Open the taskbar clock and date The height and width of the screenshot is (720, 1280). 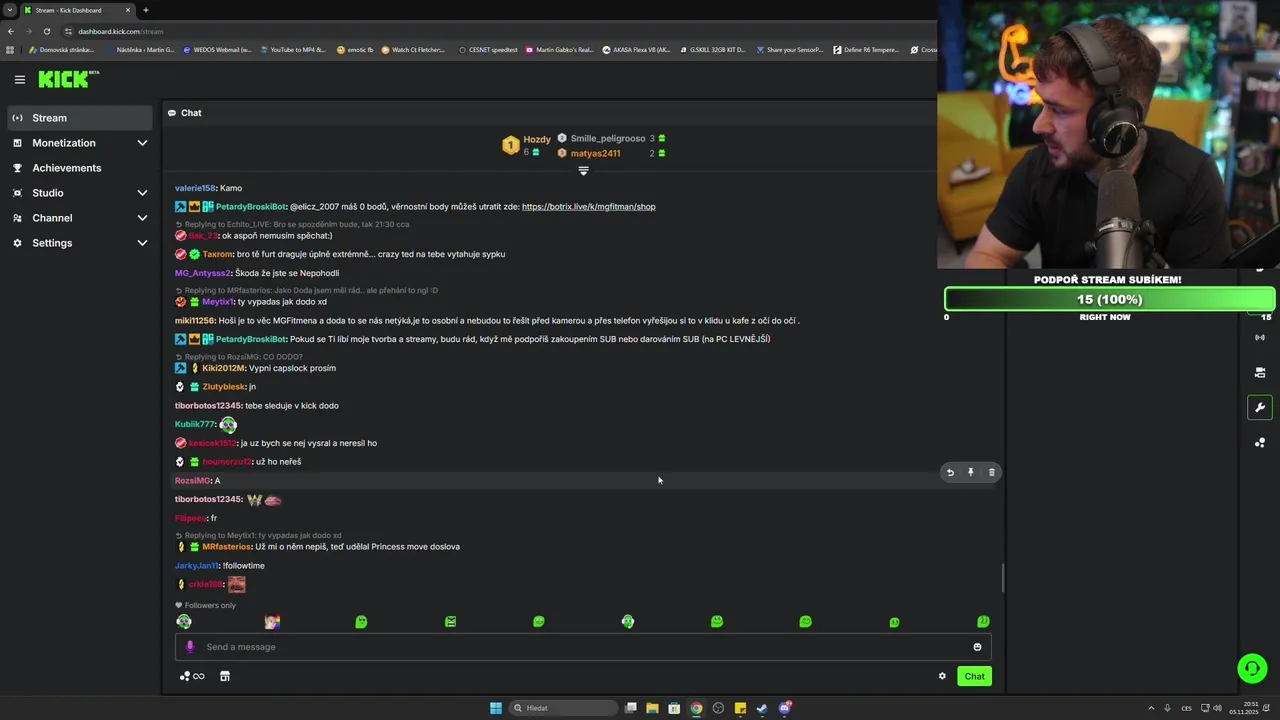pyautogui.click(x=1246, y=708)
